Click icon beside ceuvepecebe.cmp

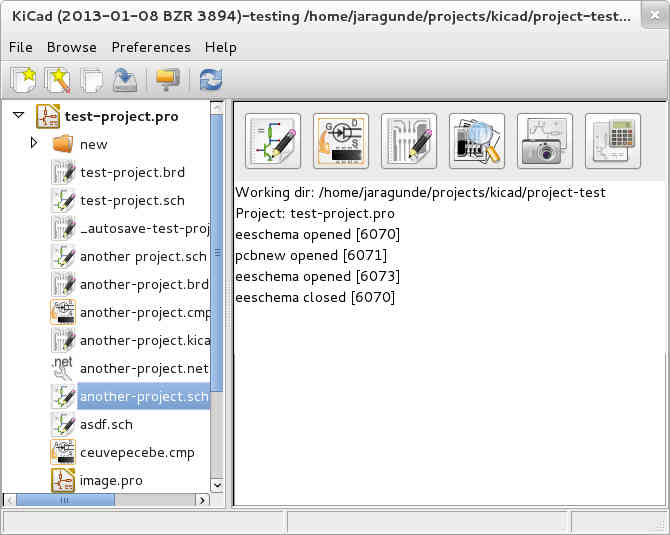pos(63,452)
